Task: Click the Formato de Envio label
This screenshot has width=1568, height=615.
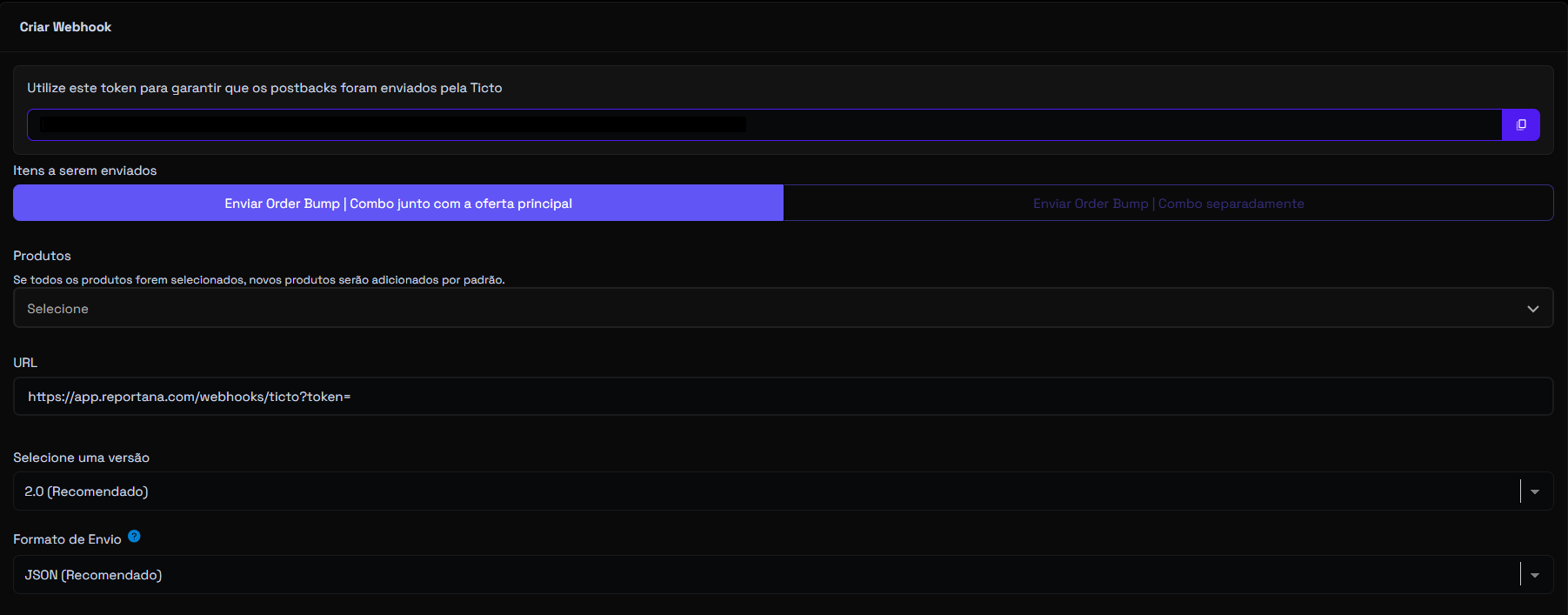Action: click(x=67, y=539)
